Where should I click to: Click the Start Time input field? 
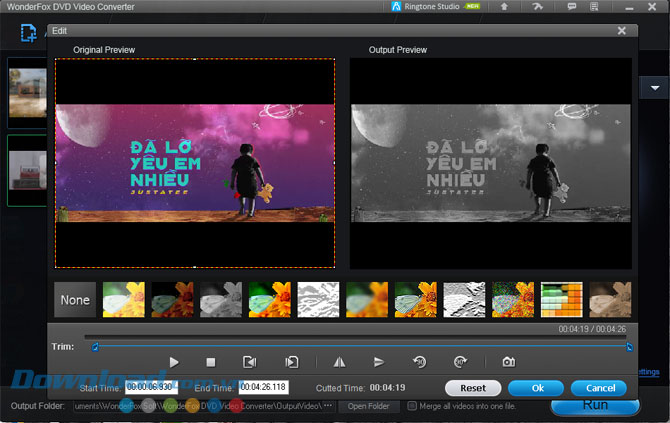click(151, 388)
